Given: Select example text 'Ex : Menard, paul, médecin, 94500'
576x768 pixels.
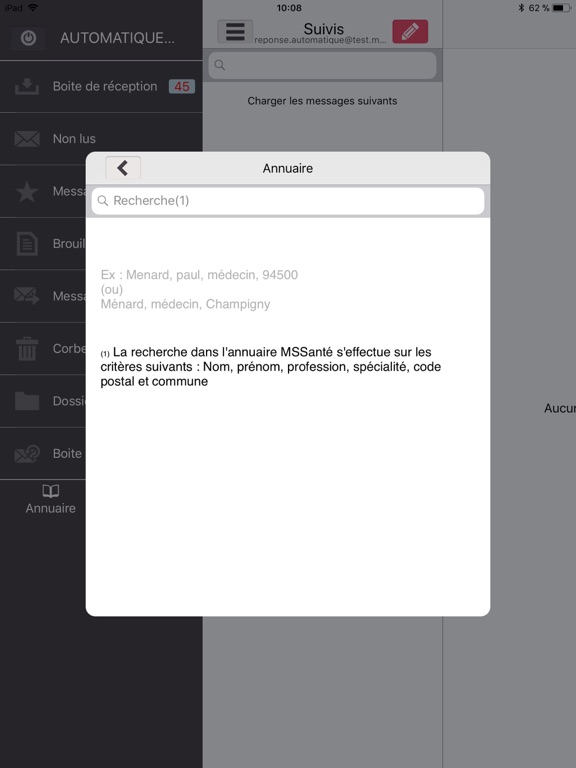Looking at the screenshot, I should (199, 275).
